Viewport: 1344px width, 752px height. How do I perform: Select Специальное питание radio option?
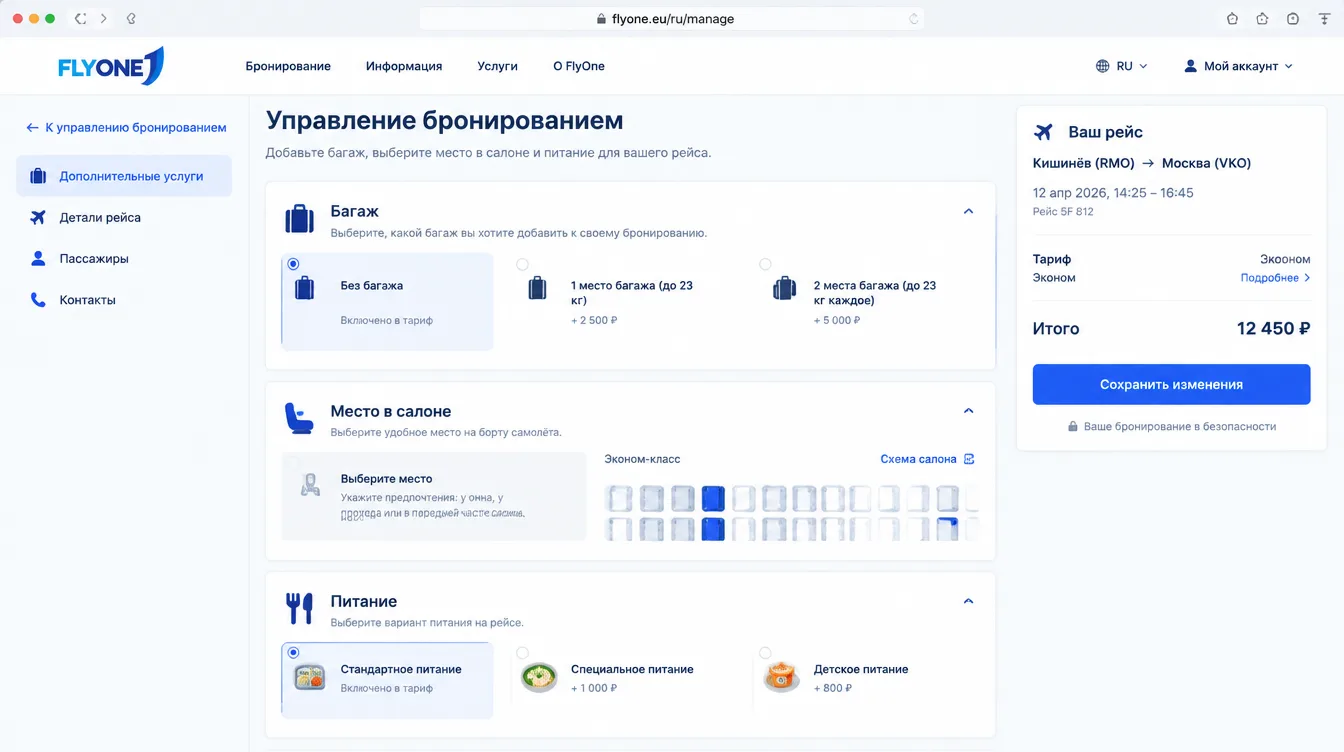click(523, 652)
